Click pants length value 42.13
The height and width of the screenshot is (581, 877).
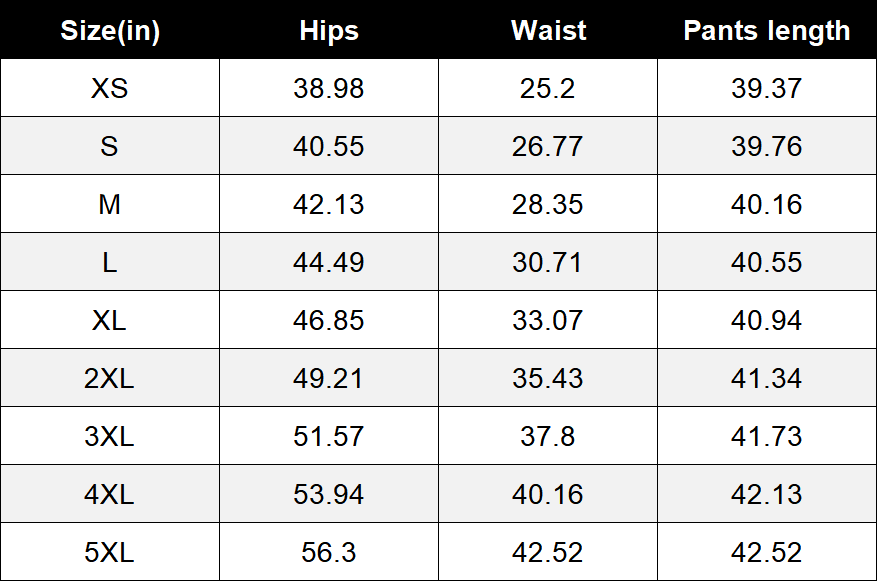(x=766, y=495)
